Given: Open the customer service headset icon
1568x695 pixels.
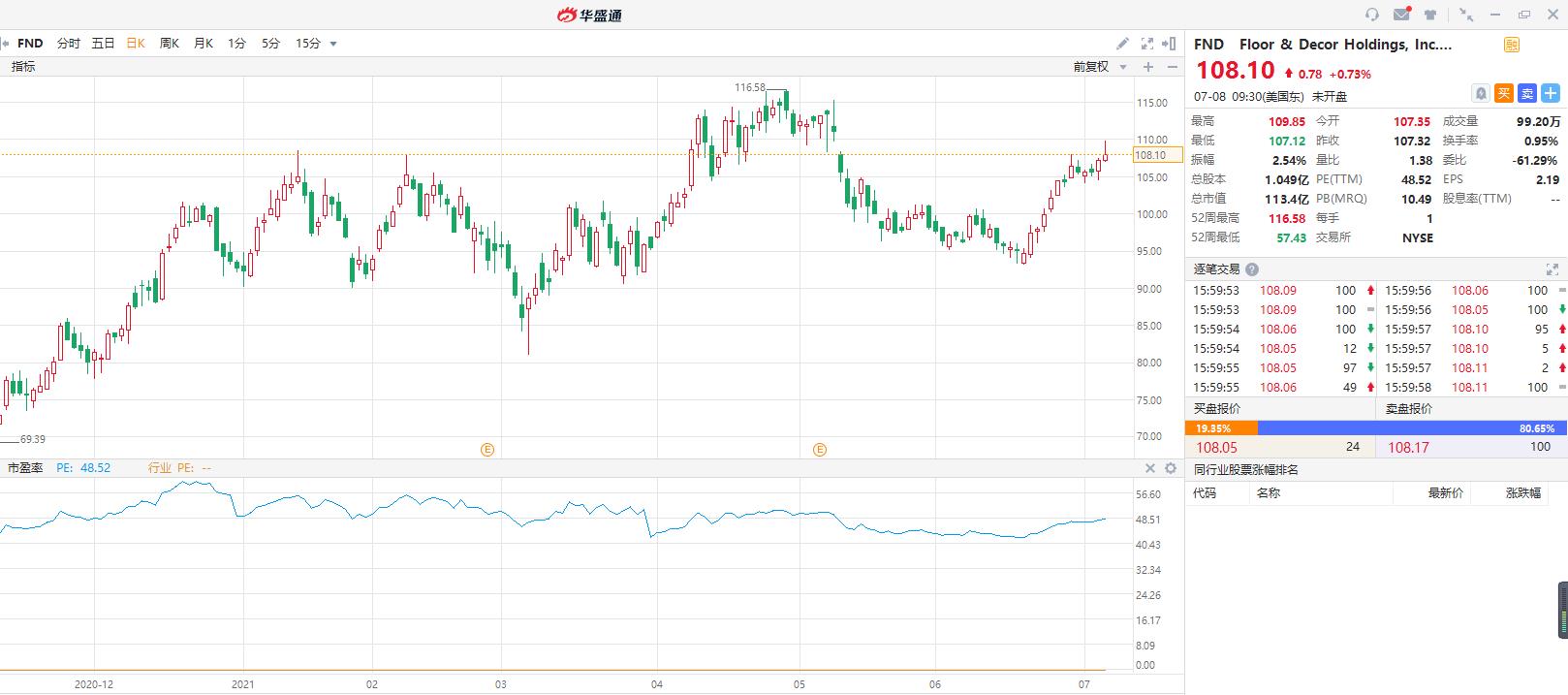Looking at the screenshot, I should pos(1371,15).
